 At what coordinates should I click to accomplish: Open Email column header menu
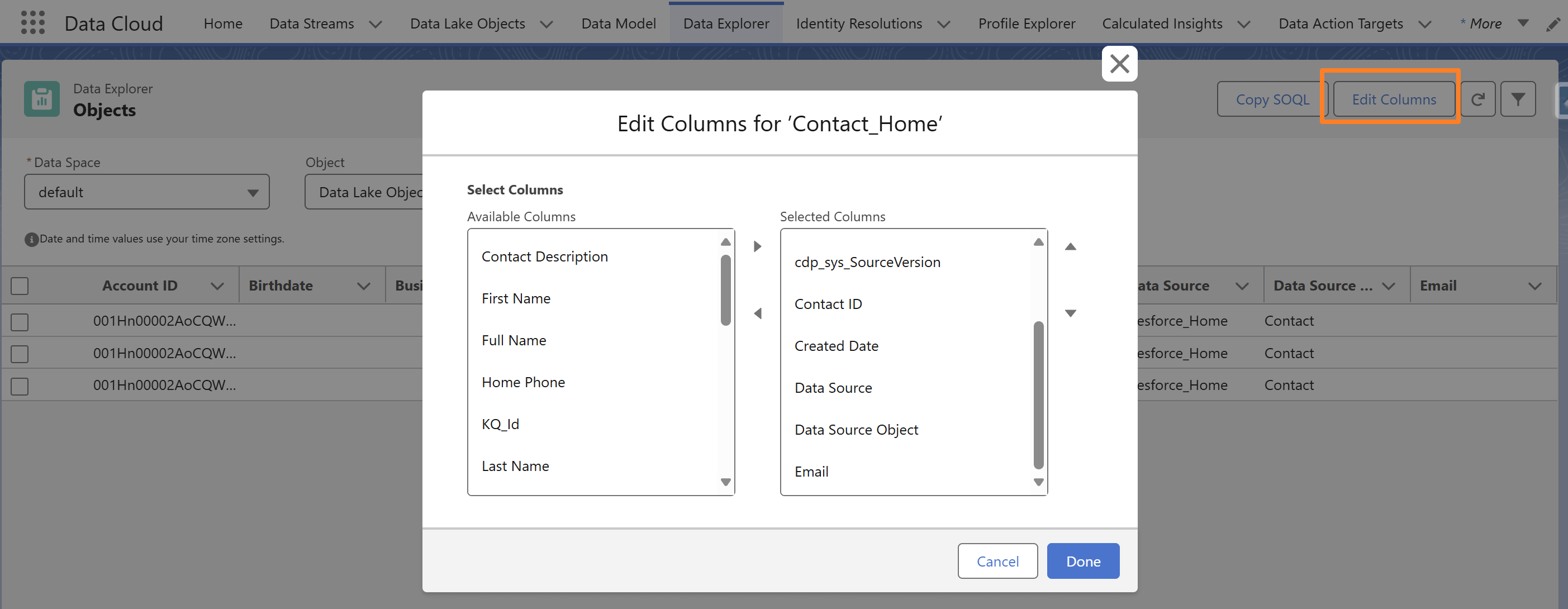click(1534, 286)
